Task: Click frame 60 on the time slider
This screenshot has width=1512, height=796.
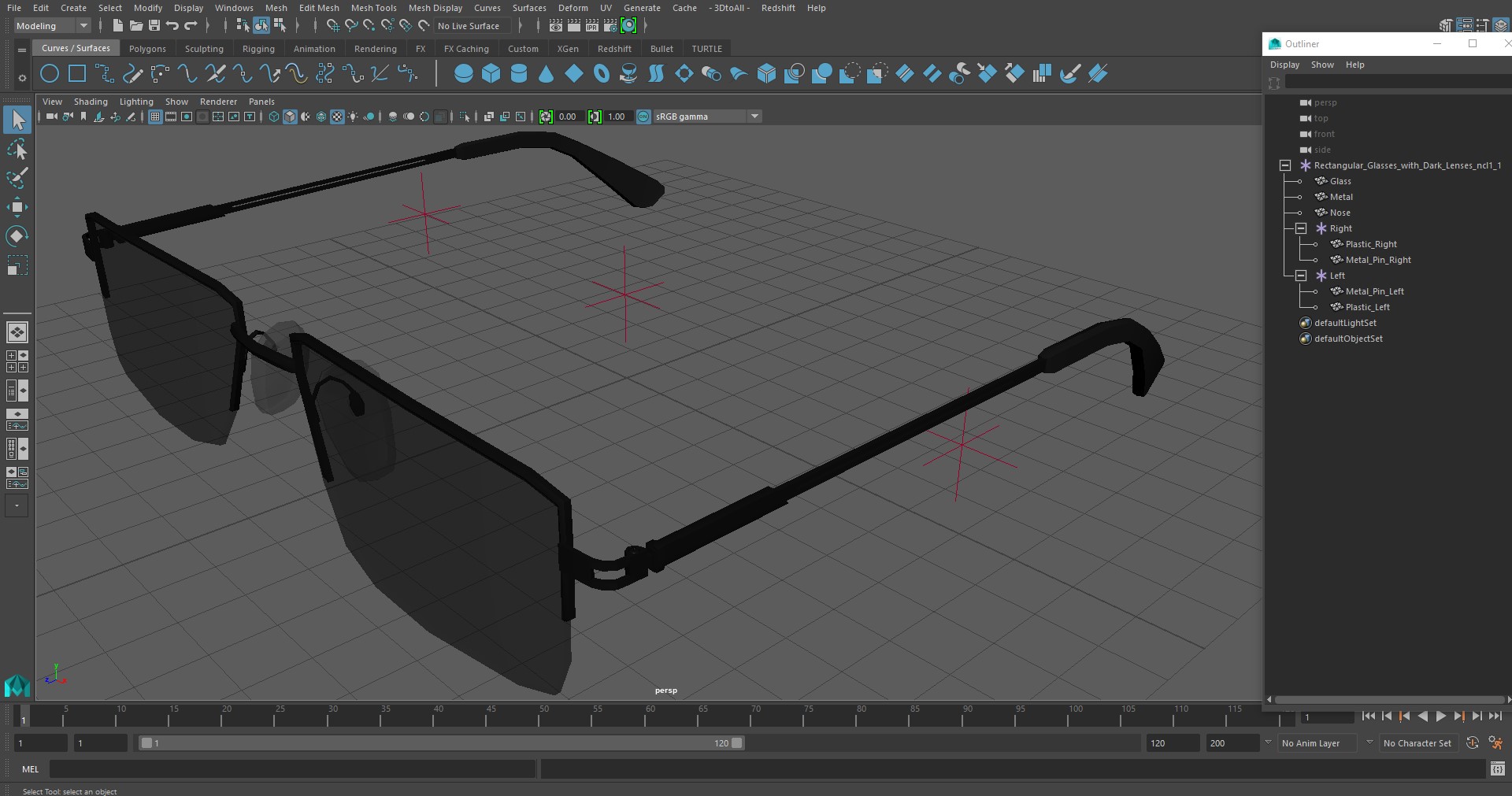Action: pos(650,716)
